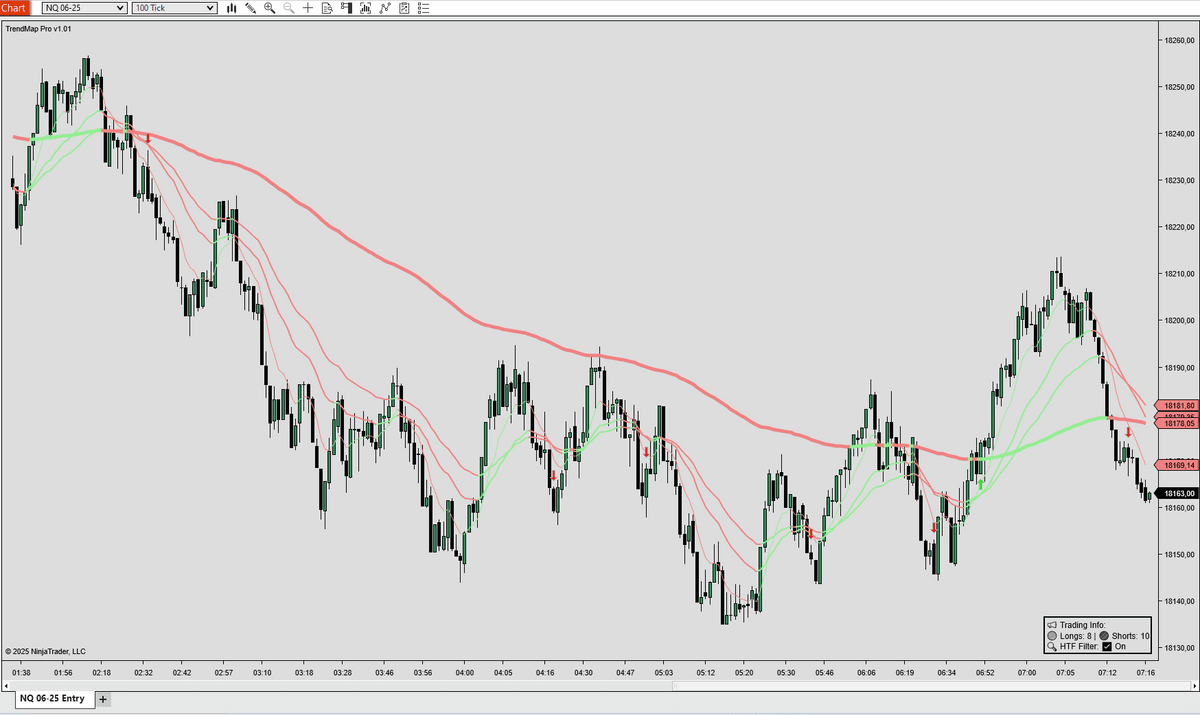Open the Chart Trader toolbar icon
1200x715 pixels.
(346, 8)
